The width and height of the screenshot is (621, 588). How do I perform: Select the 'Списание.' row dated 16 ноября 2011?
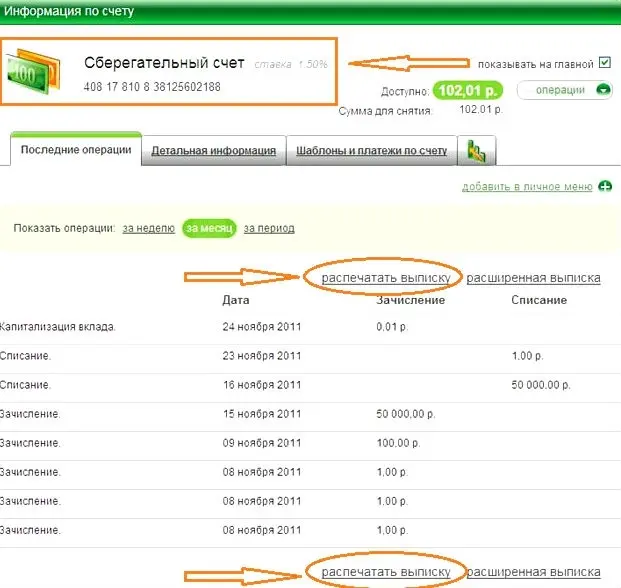pos(310,385)
